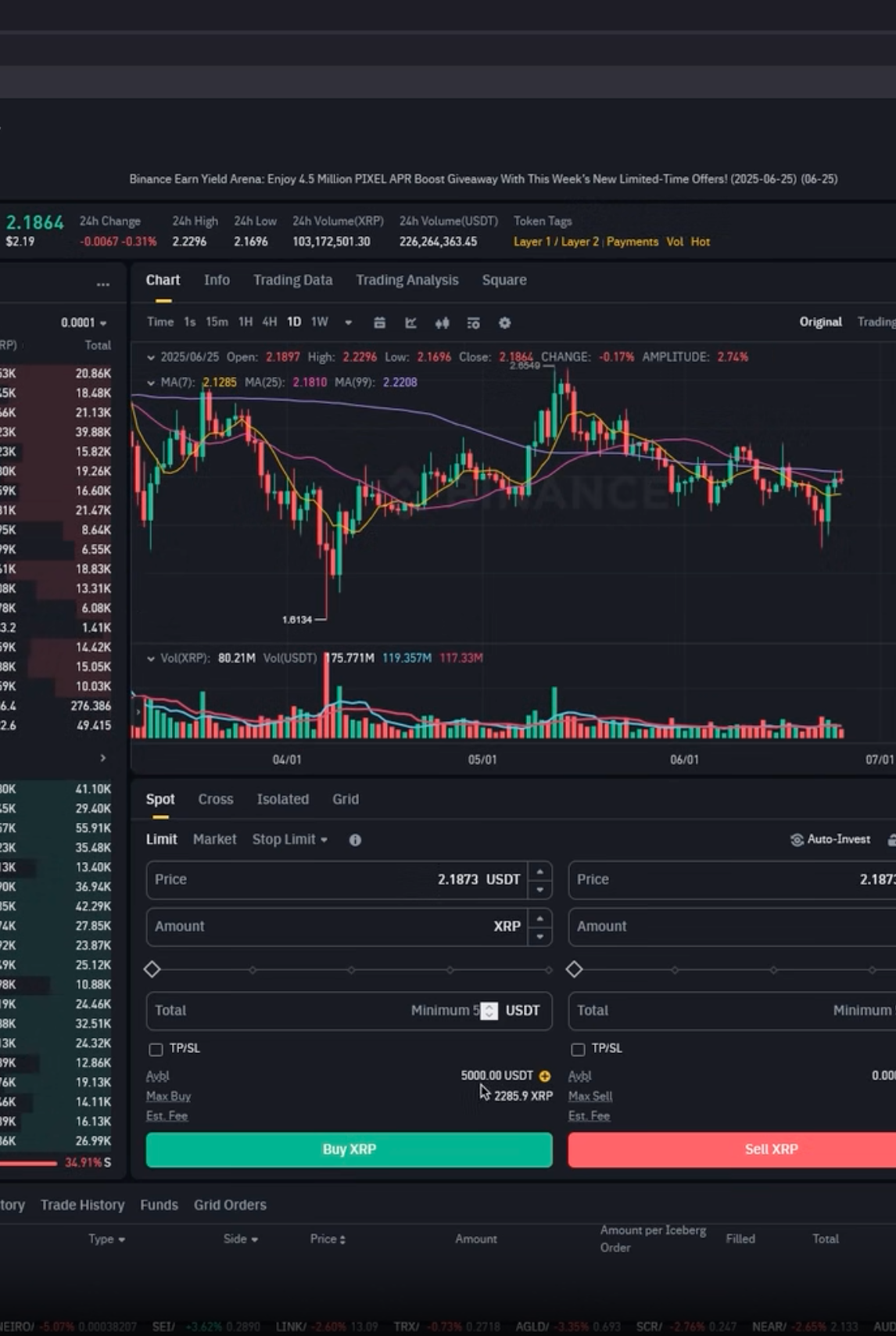Viewport: 896px width, 1336px height.
Task: Change candlestick chart style icon
Action: coord(443,322)
